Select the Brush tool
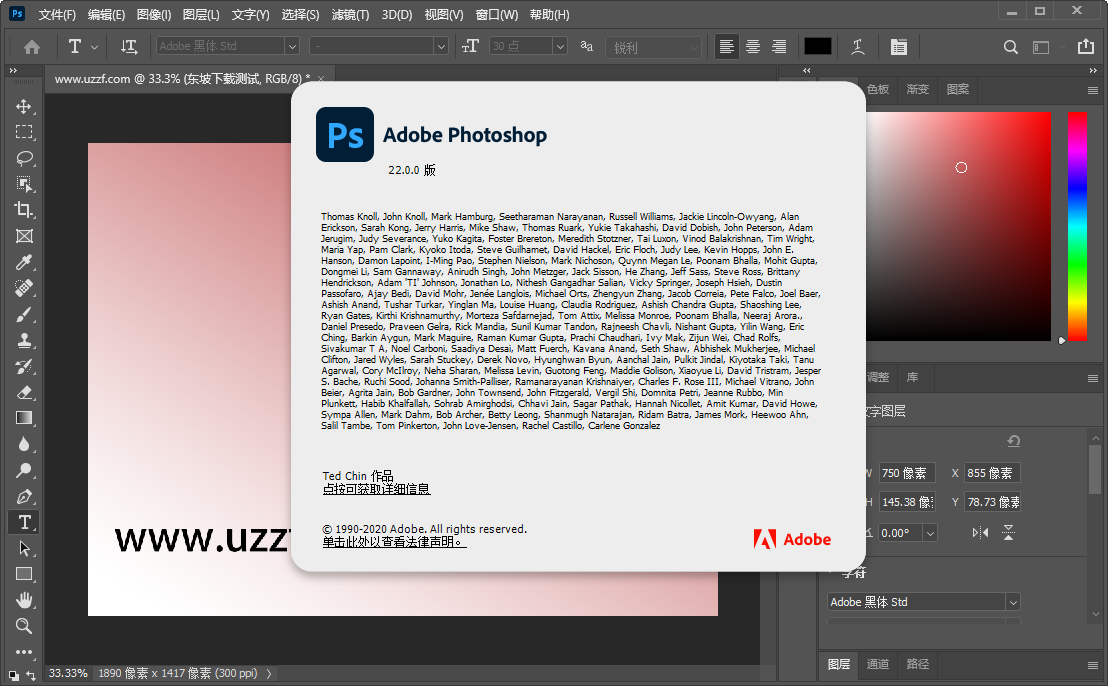 coord(24,314)
